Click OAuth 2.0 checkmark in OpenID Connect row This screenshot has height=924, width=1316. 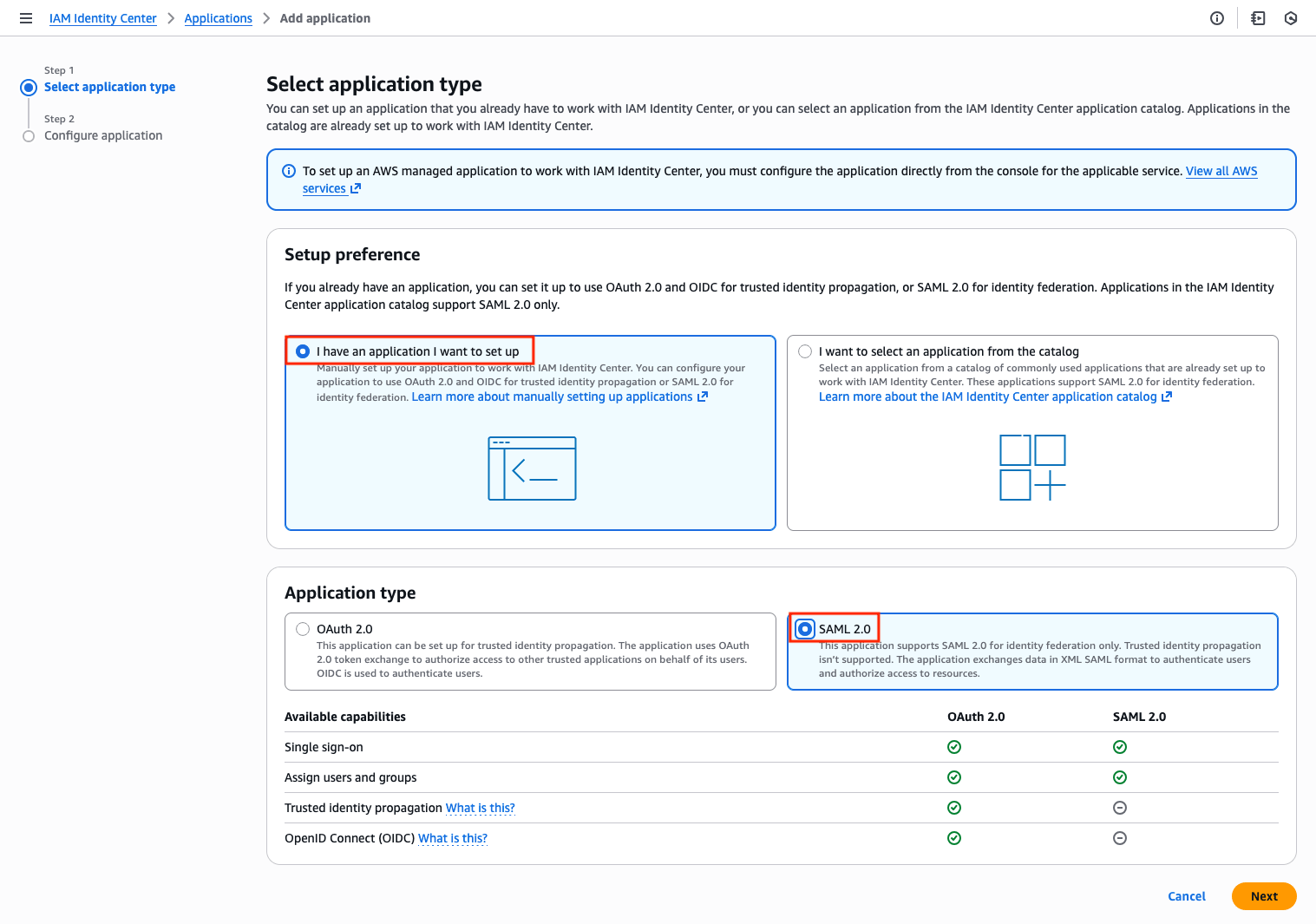click(x=954, y=838)
